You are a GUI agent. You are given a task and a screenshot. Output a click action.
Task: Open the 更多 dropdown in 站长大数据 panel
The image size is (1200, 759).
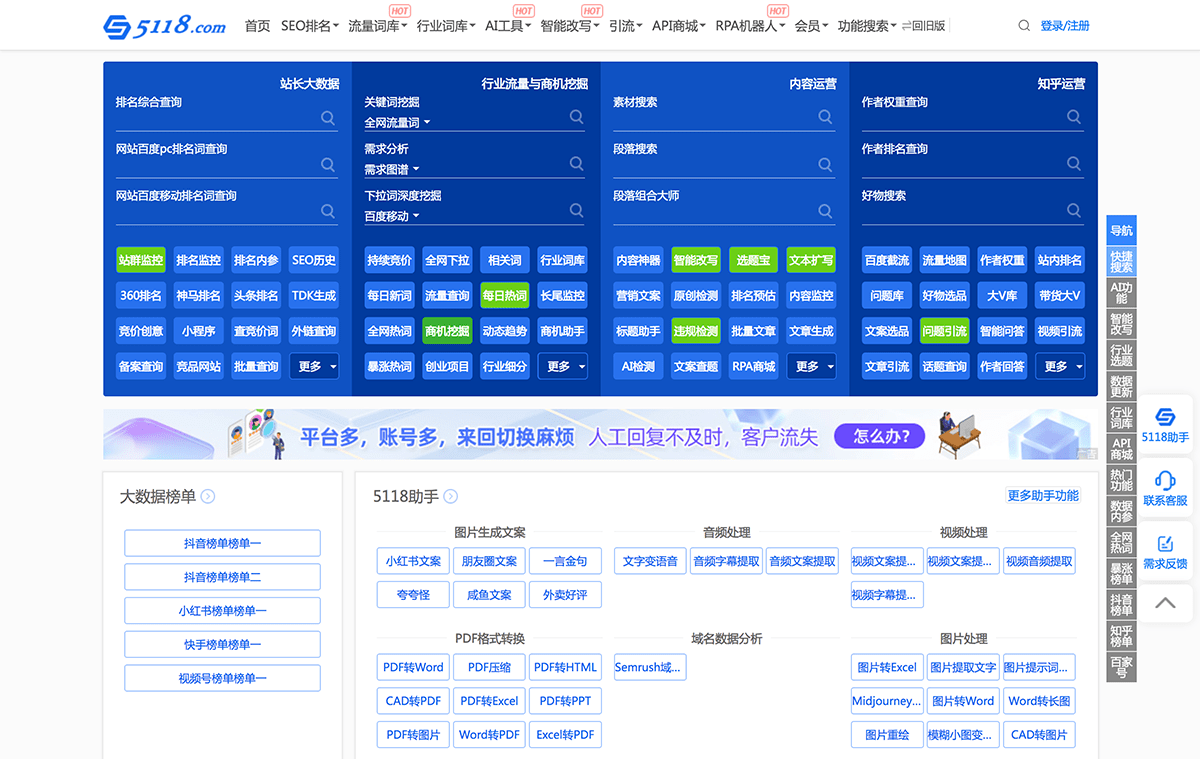click(x=314, y=367)
